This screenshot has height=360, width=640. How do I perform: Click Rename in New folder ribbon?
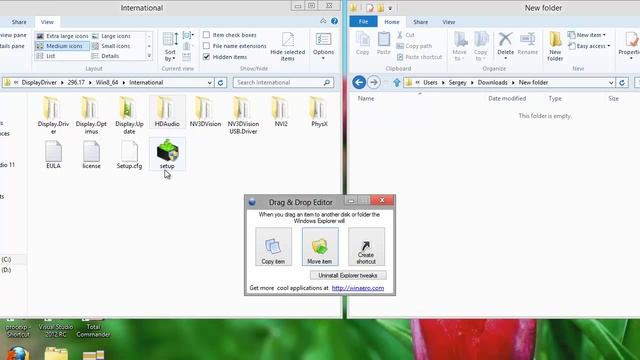(527, 44)
